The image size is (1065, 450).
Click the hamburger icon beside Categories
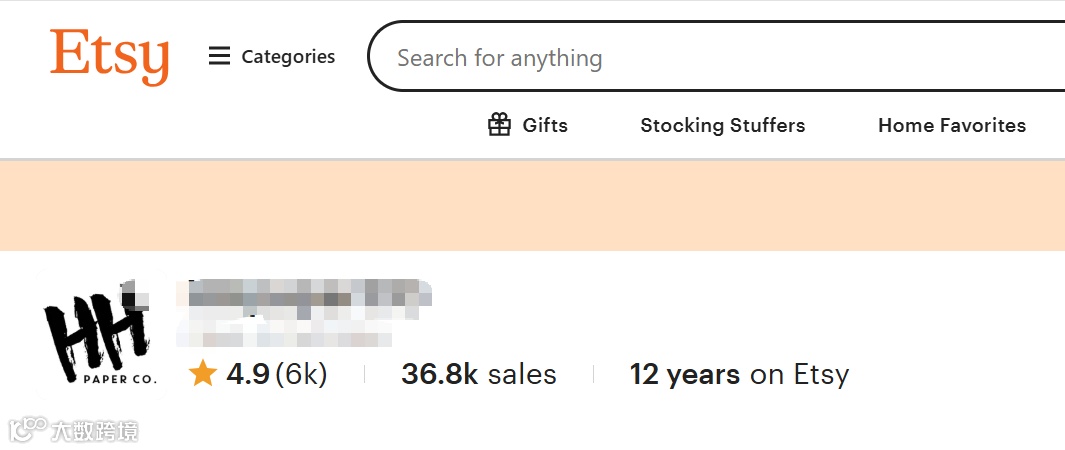pos(219,56)
